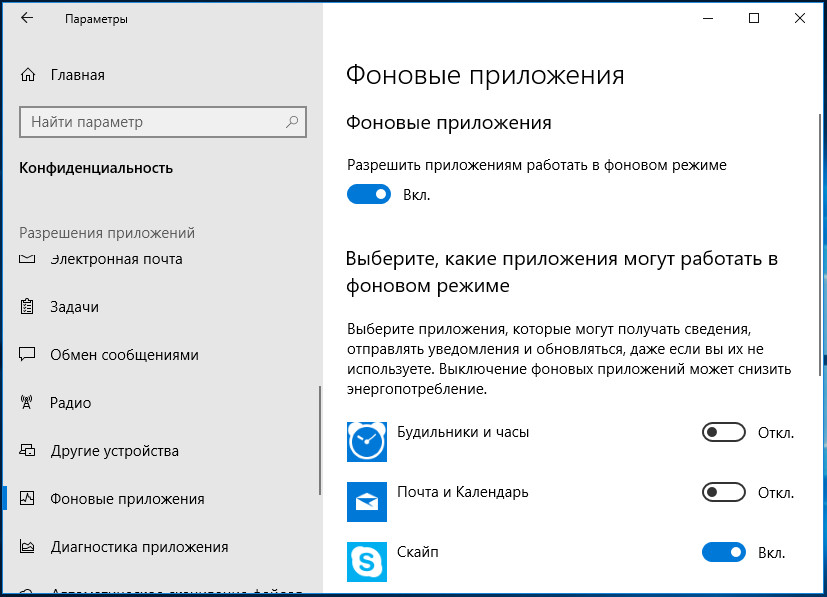Screen dimensions: 827x597
Task: Select the Радио antenna icon
Action: coord(26,402)
